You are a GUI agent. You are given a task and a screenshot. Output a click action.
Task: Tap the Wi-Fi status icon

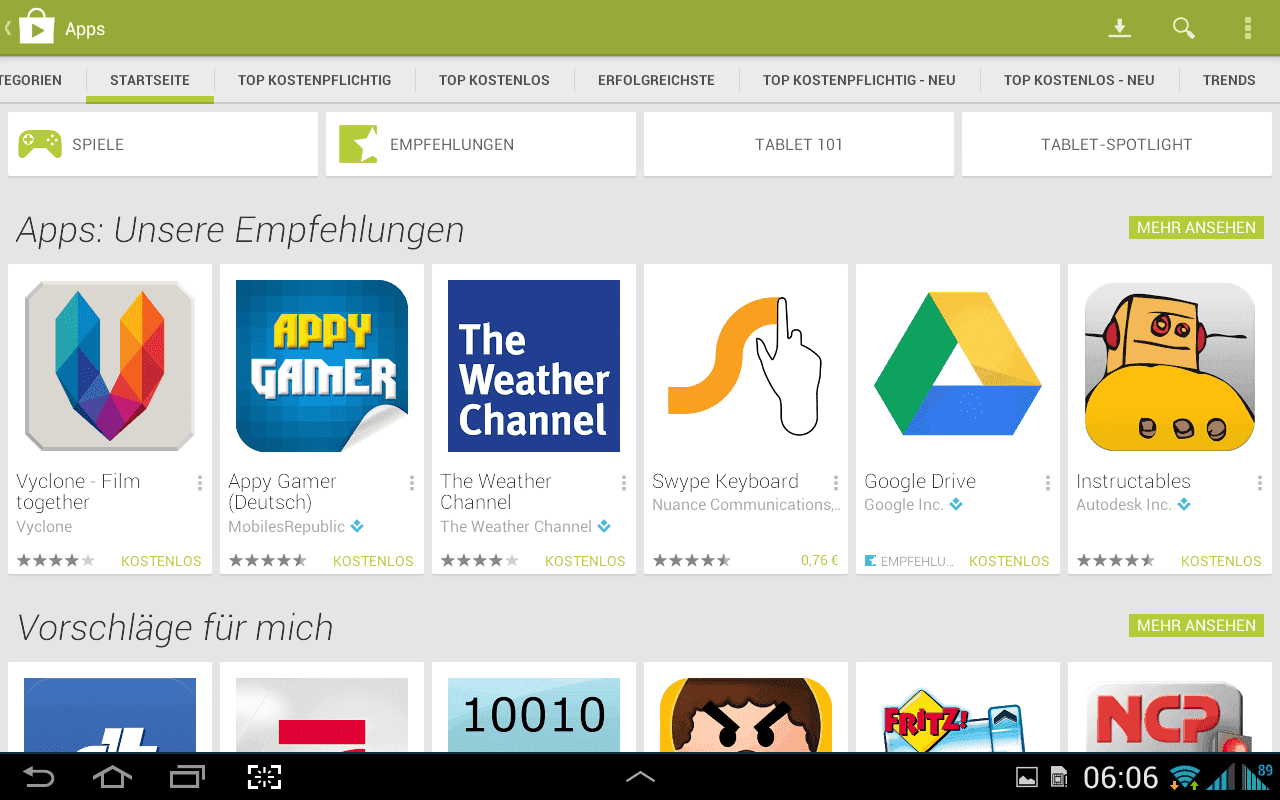point(1185,777)
